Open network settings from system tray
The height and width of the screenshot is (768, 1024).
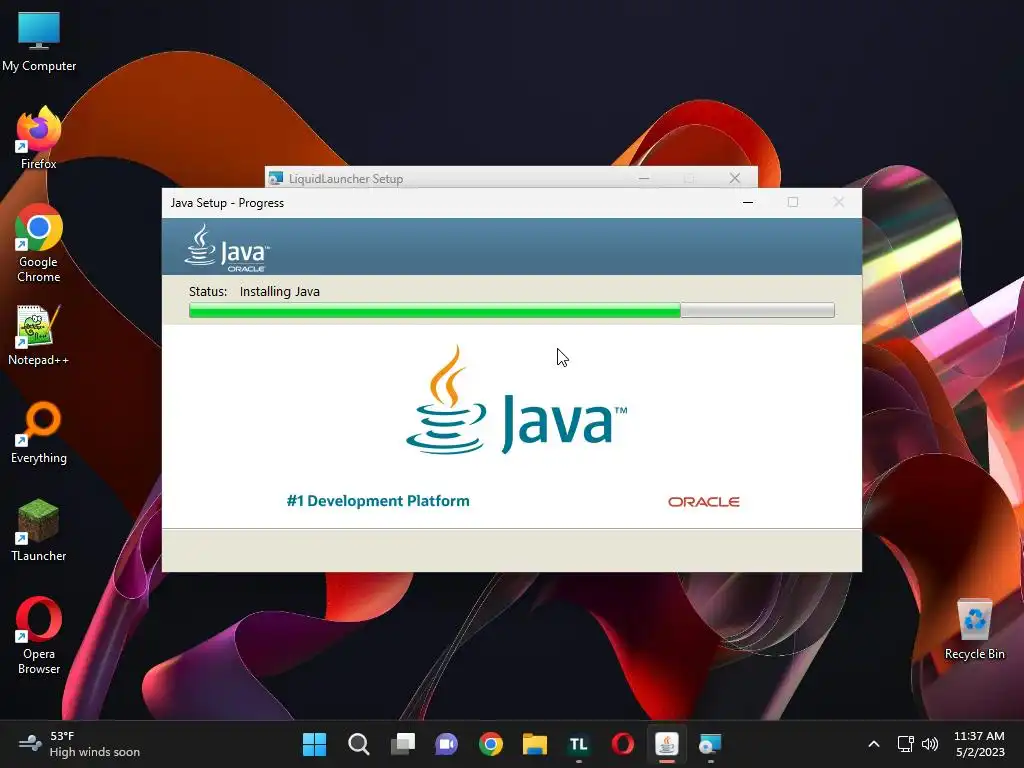[x=905, y=744]
